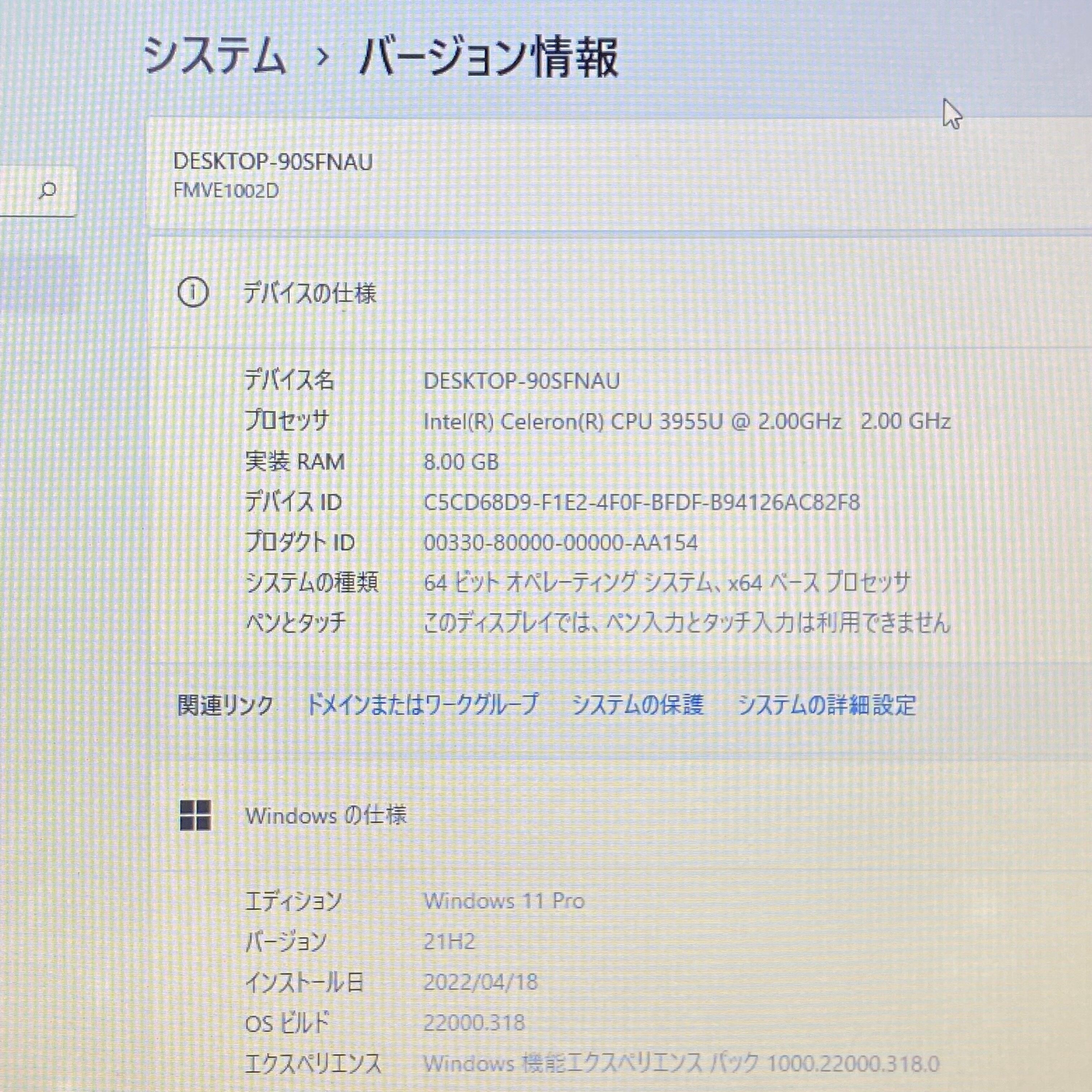
Task: Click the デバイス名 value DESKTOP-90SFNAU
Action: pyautogui.click(x=522, y=381)
